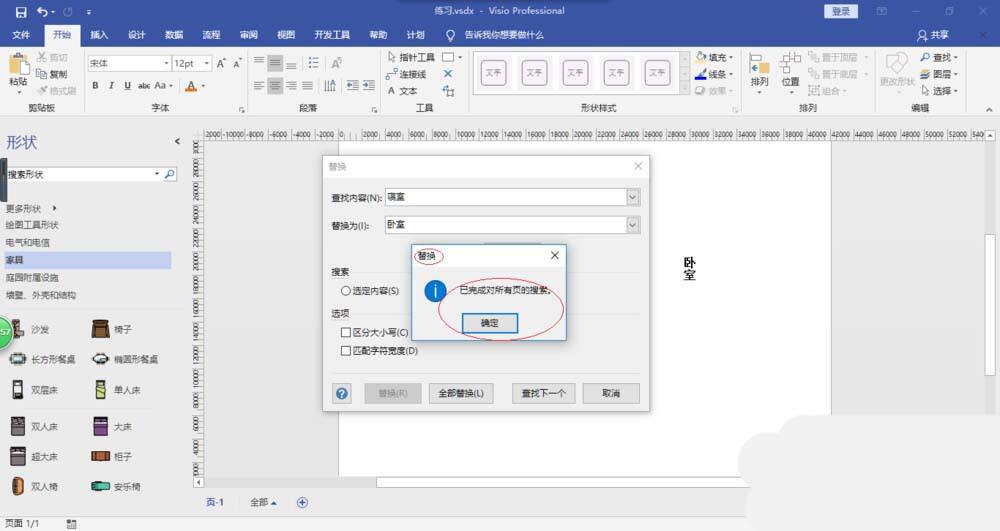Click the shape search magnifier icon
Screen dimensions: 1000x531
coord(170,174)
